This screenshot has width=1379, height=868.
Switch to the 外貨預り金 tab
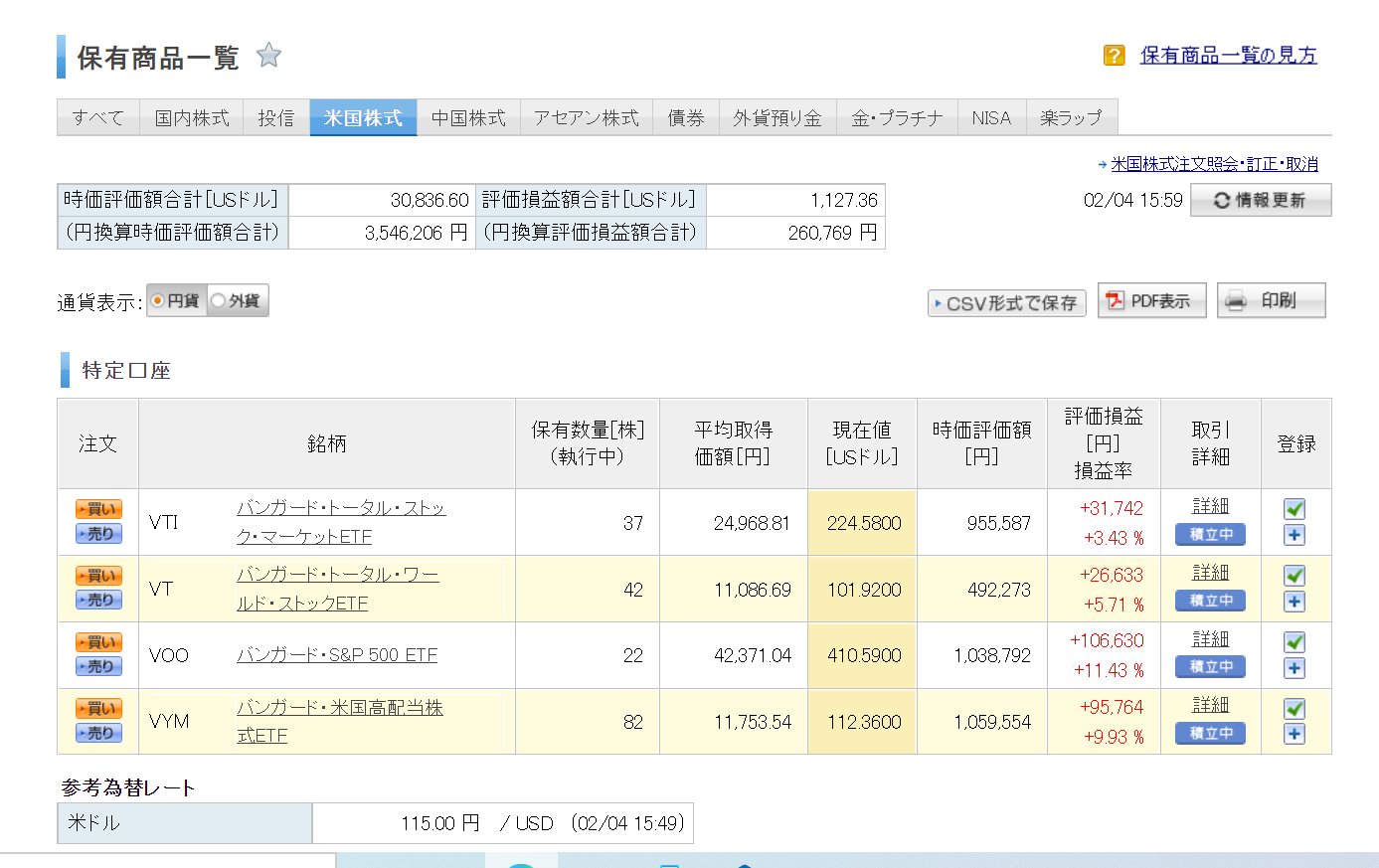[777, 117]
